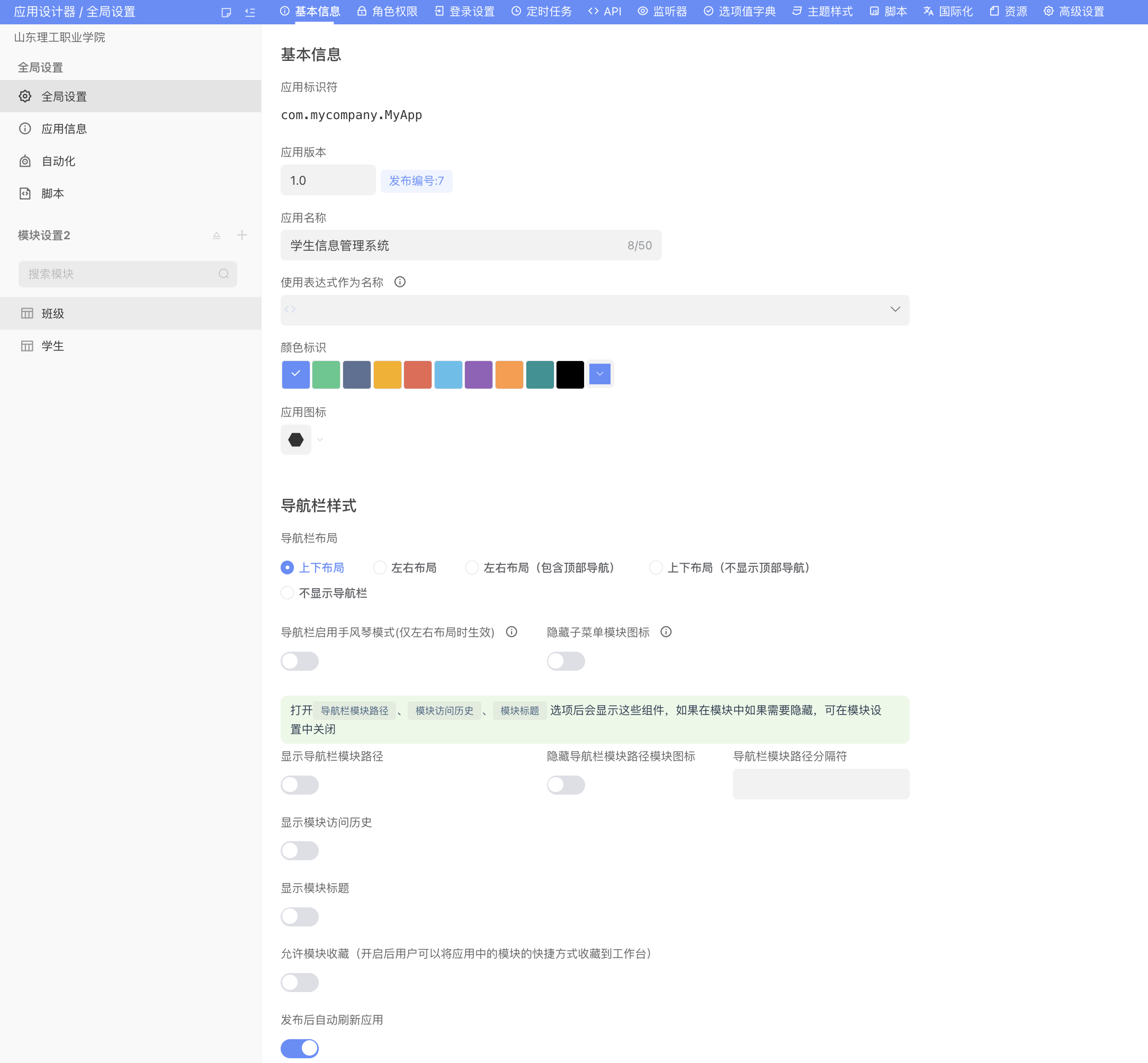Open the custom color picker dropdown
This screenshot has width=1148, height=1063.
[x=599, y=374]
